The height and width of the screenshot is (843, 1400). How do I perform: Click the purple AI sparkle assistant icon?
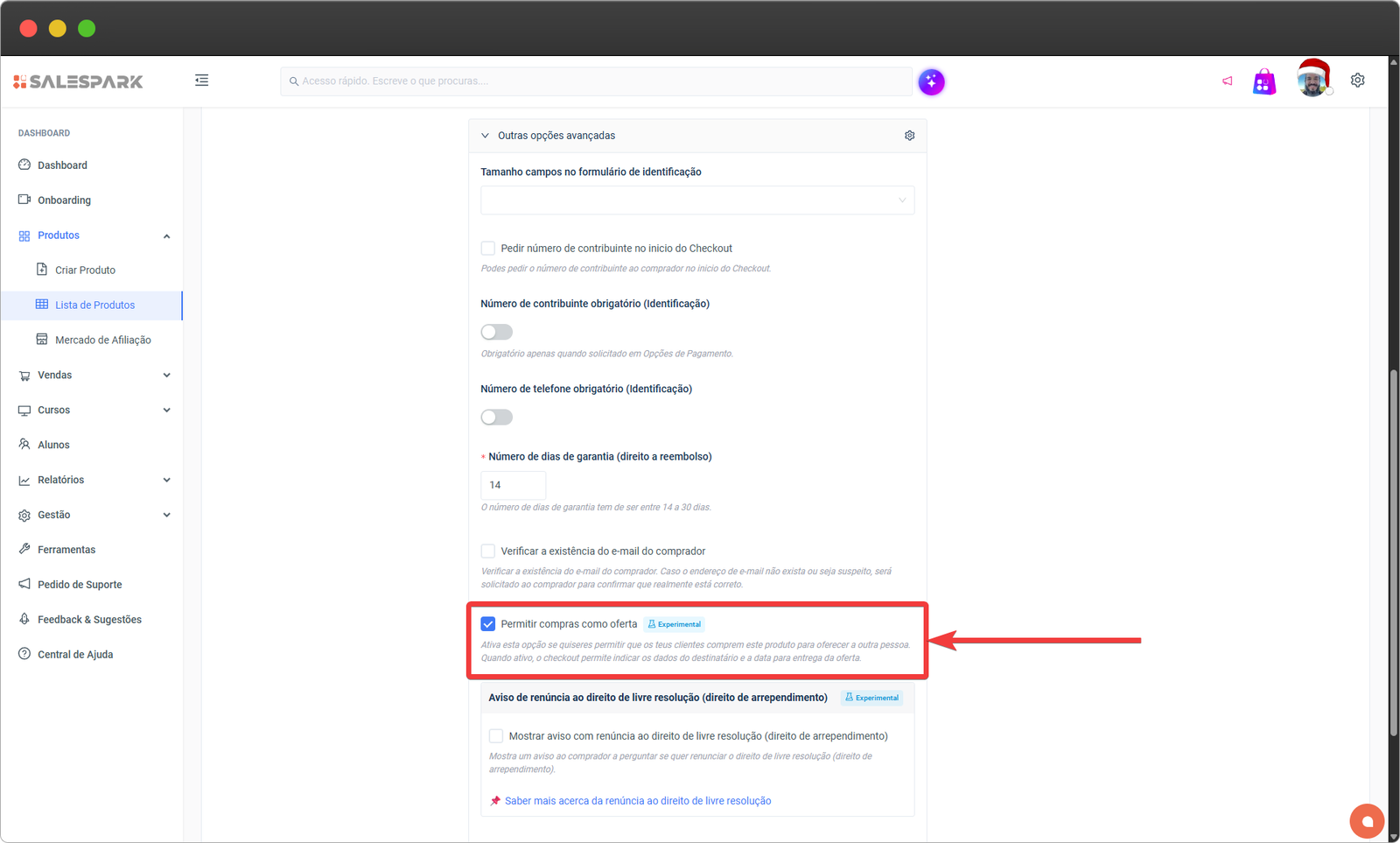point(931,82)
